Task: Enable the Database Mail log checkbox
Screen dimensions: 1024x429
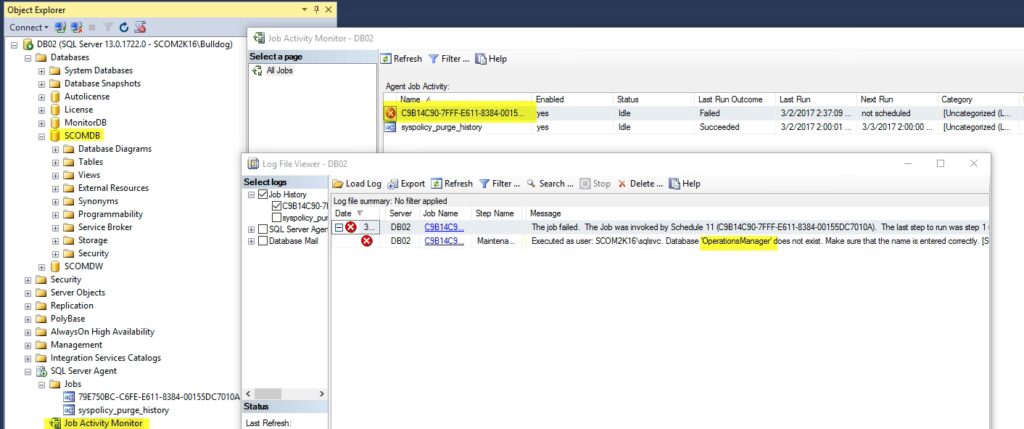Action: [x=261, y=241]
